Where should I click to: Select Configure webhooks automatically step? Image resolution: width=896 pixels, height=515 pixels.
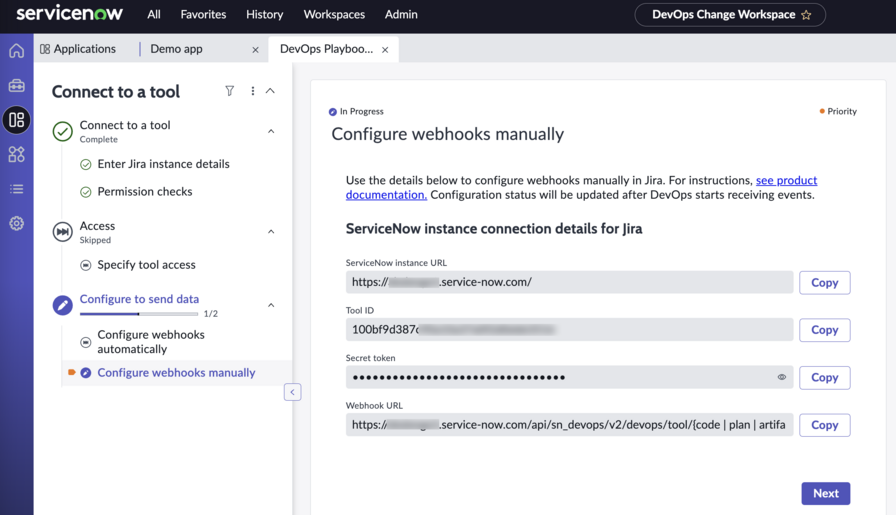coord(151,342)
